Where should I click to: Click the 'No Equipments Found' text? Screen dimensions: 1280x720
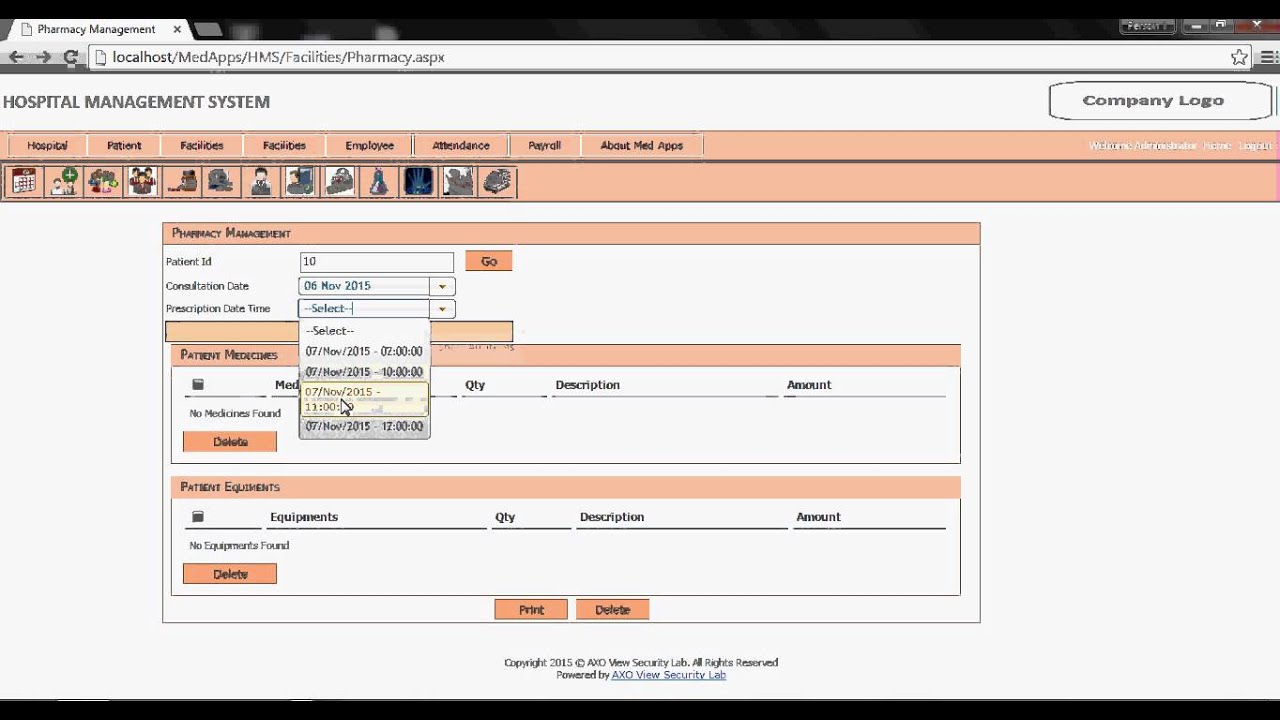click(239, 546)
